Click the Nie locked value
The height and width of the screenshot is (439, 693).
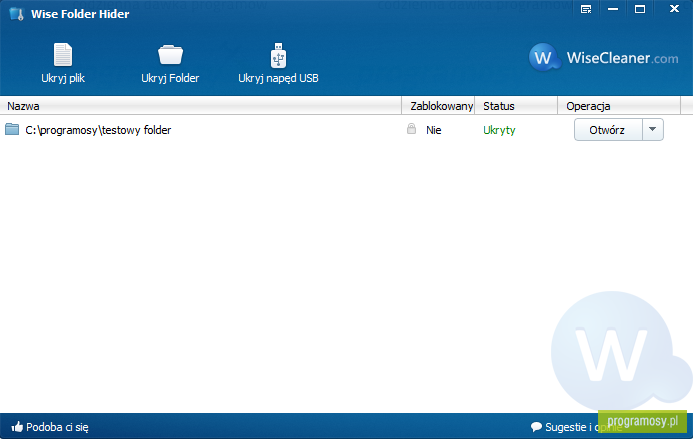click(x=434, y=130)
